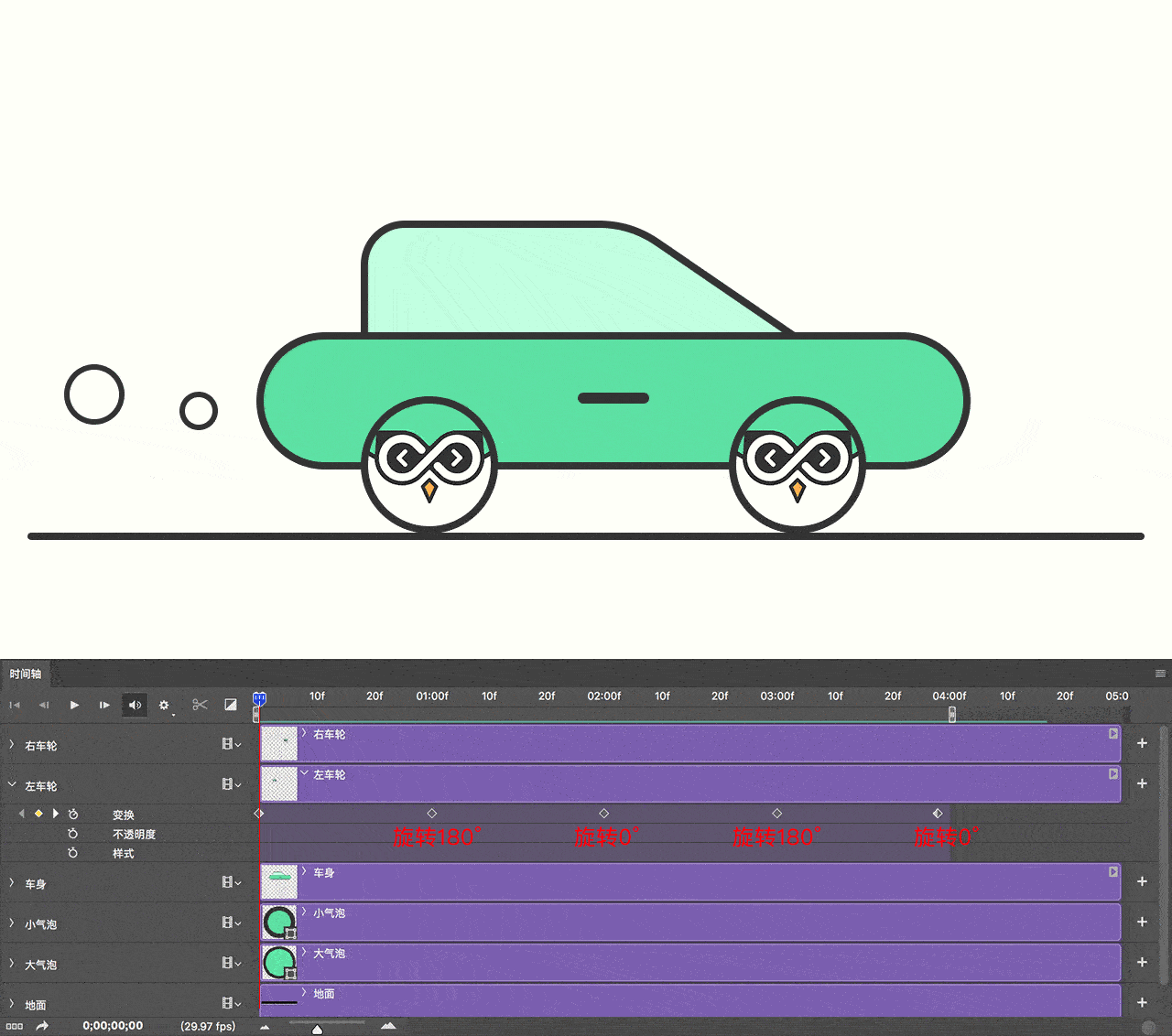The width and height of the screenshot is (1172, 1036).
Task: Add media to the 右车轮 track with plus
Action: point(1142,743)
